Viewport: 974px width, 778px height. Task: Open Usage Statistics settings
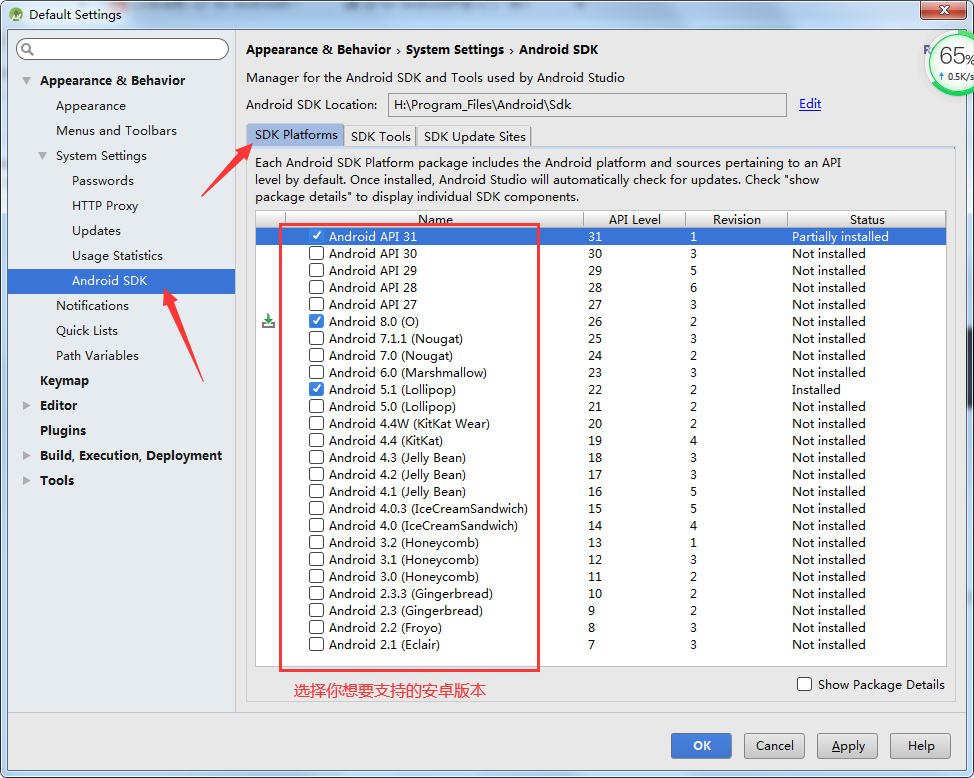(x=117, y=255)
